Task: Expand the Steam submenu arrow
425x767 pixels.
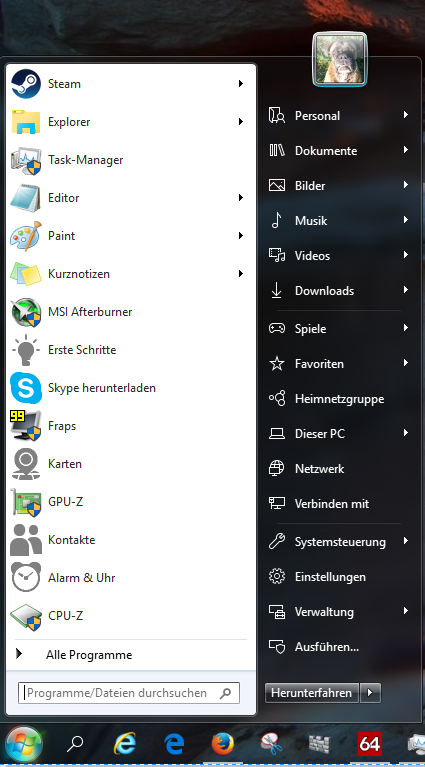Action: click(x=241, y=84)
